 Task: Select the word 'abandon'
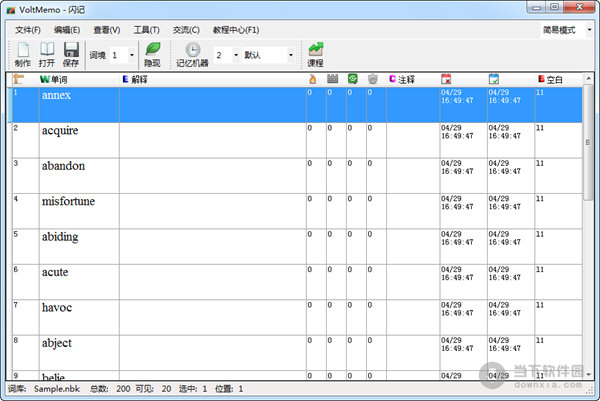(63, 166)
